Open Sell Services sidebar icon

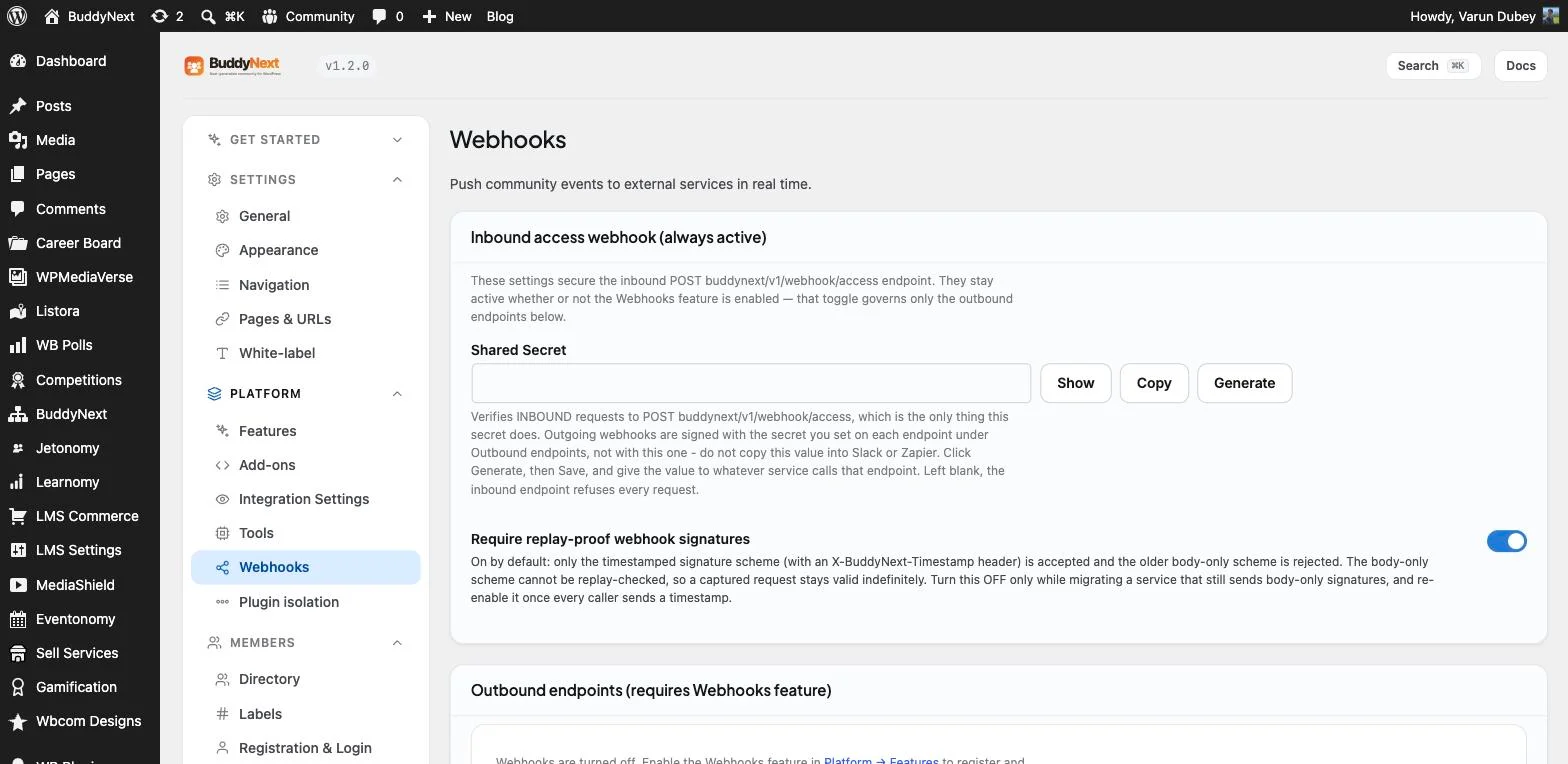(x=17, y=653)
